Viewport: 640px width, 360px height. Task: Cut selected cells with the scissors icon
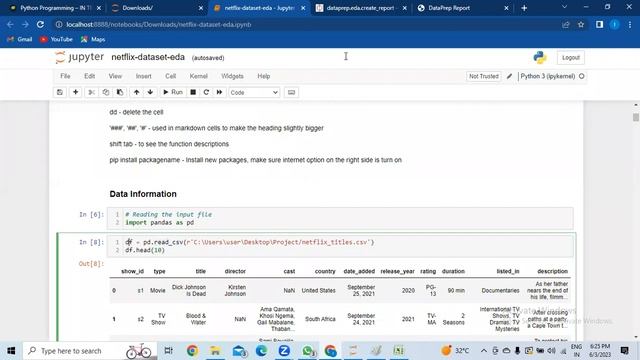click(92, 92)
